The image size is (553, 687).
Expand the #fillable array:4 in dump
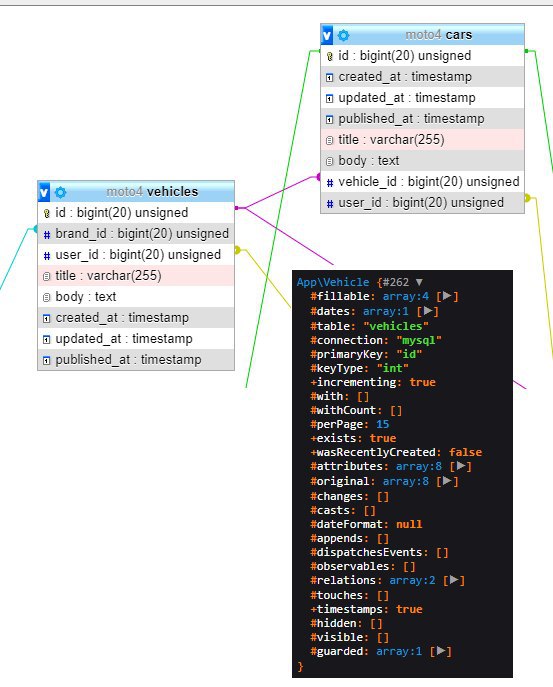tap(447, 296)
